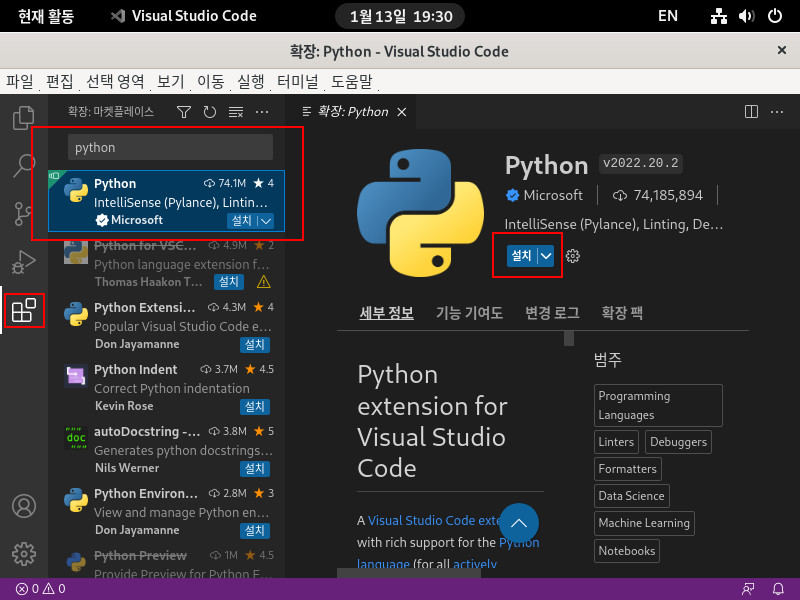Close the 확장: Python editor tab
The image size is (800, 600).
[x=402, y=112]
